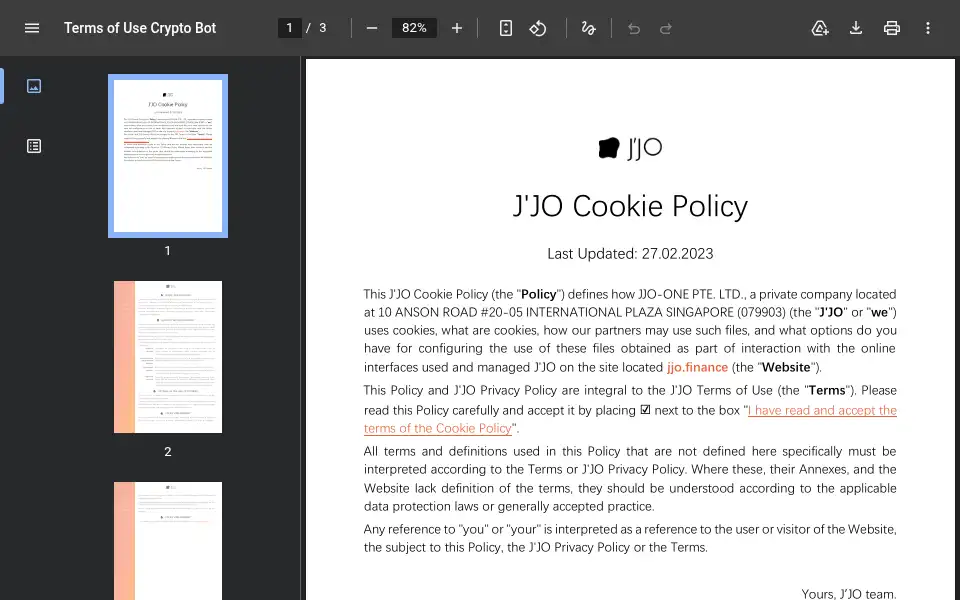
Task: Show document outline view in sidebar
Action: click(34, 146)
